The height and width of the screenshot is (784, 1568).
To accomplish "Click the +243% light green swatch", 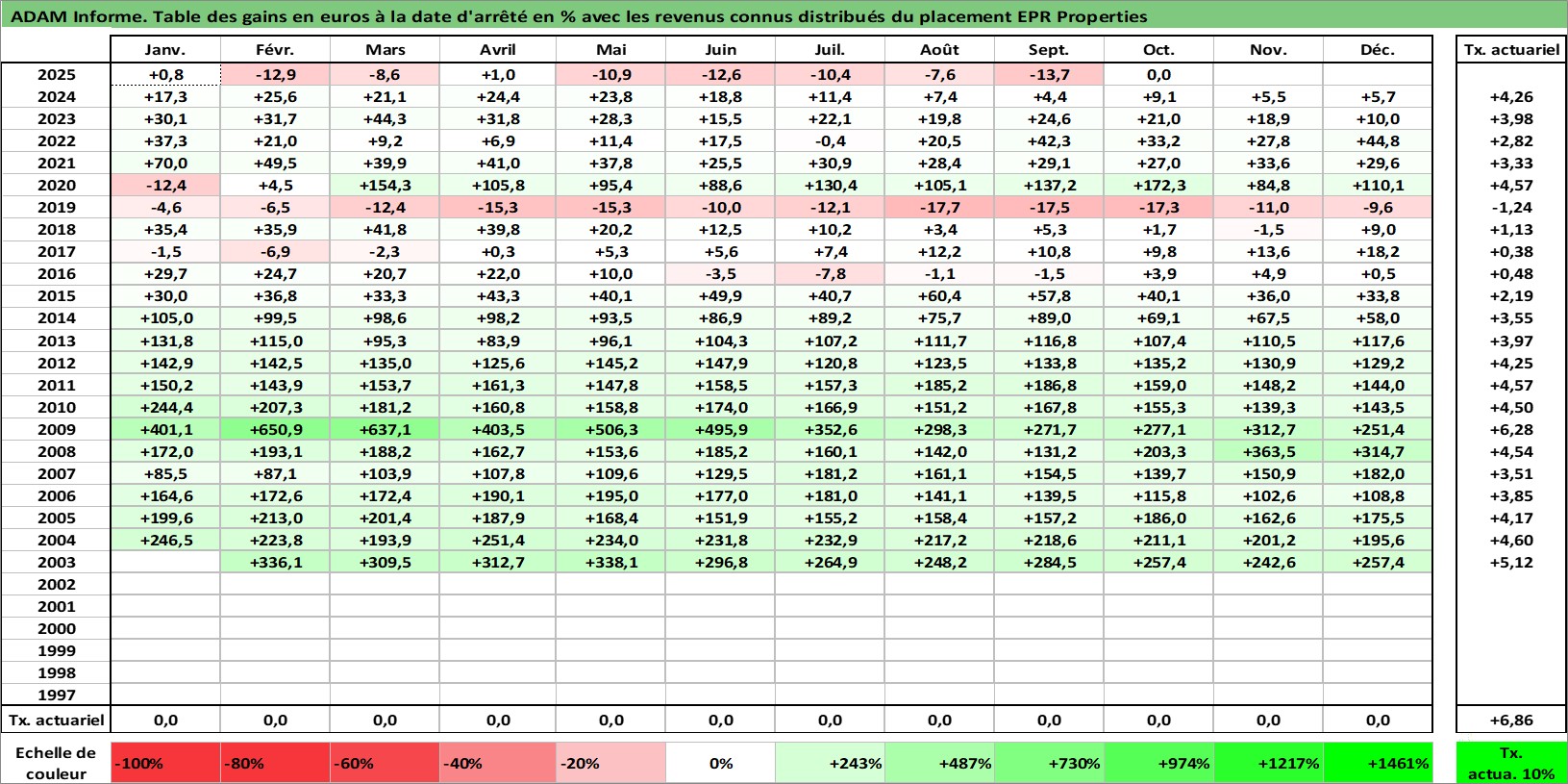I will (830, 763).
